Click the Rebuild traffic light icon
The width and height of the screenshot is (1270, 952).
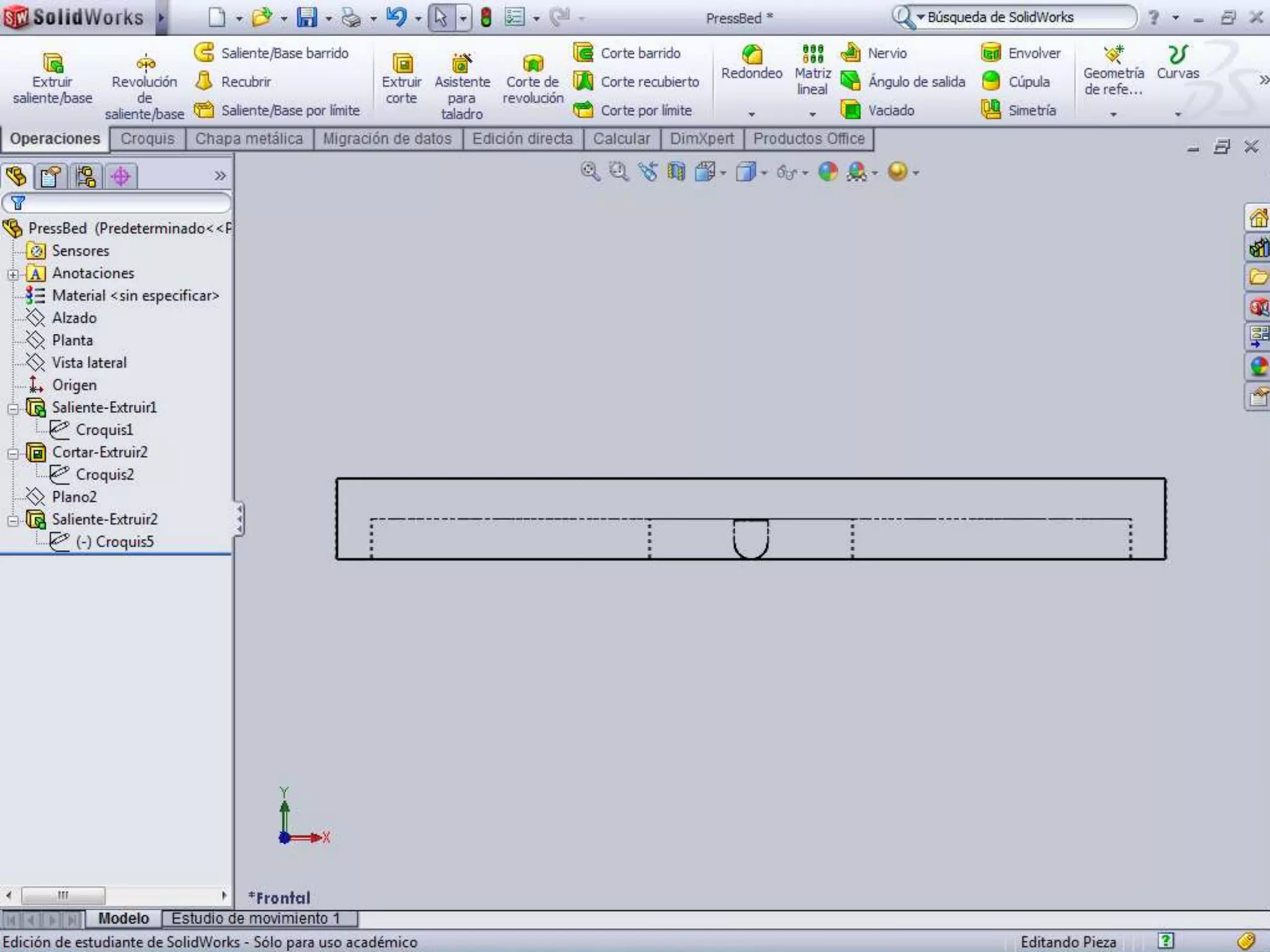click(x=486, y=17)
